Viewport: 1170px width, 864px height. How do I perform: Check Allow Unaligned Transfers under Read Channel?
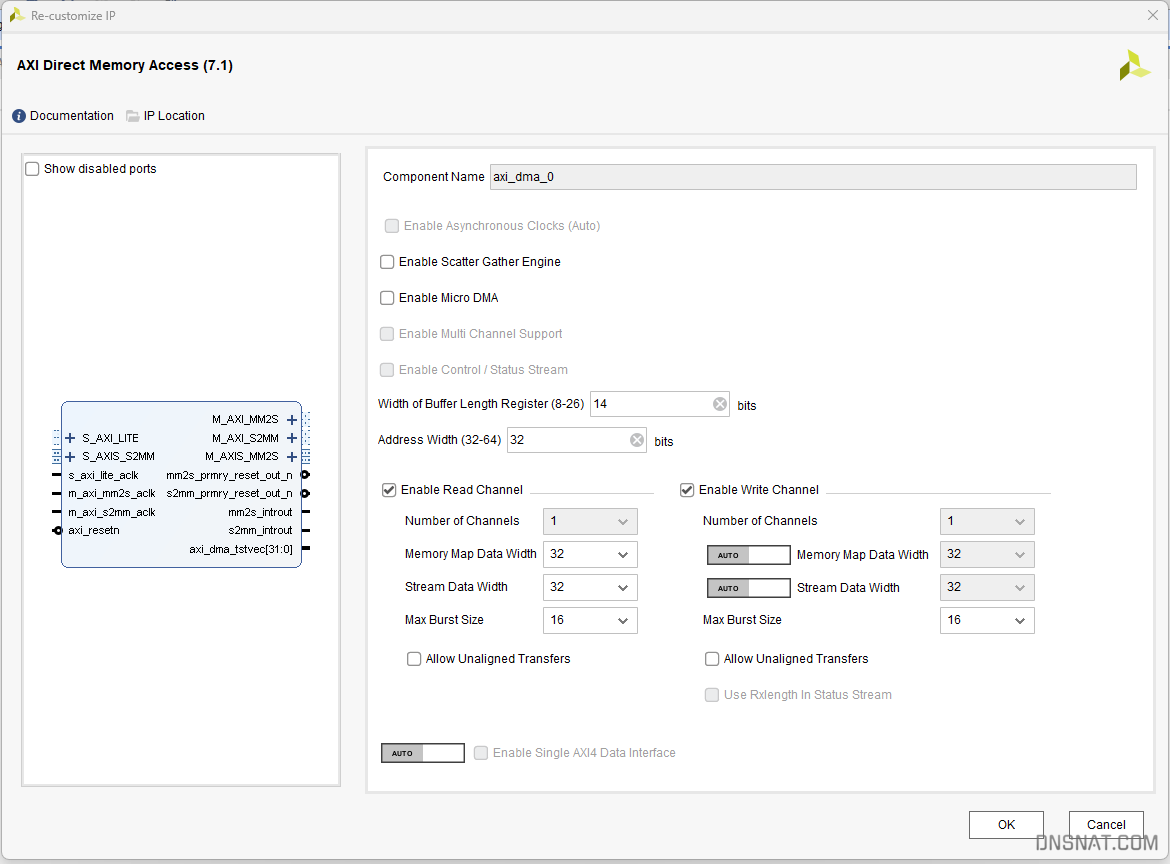coord(414,659)
